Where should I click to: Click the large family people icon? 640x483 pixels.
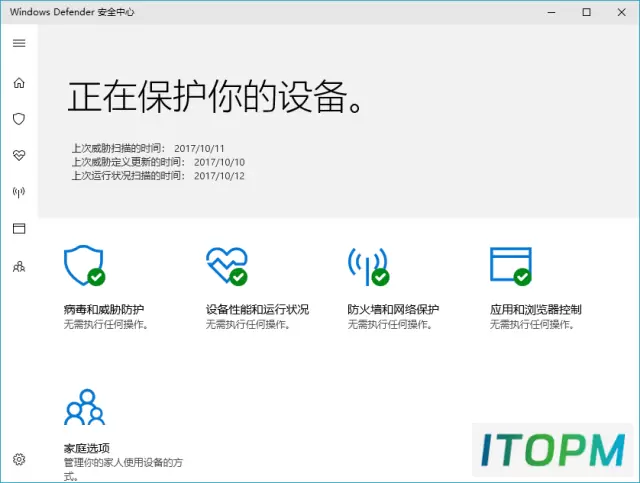coord(84,407)
